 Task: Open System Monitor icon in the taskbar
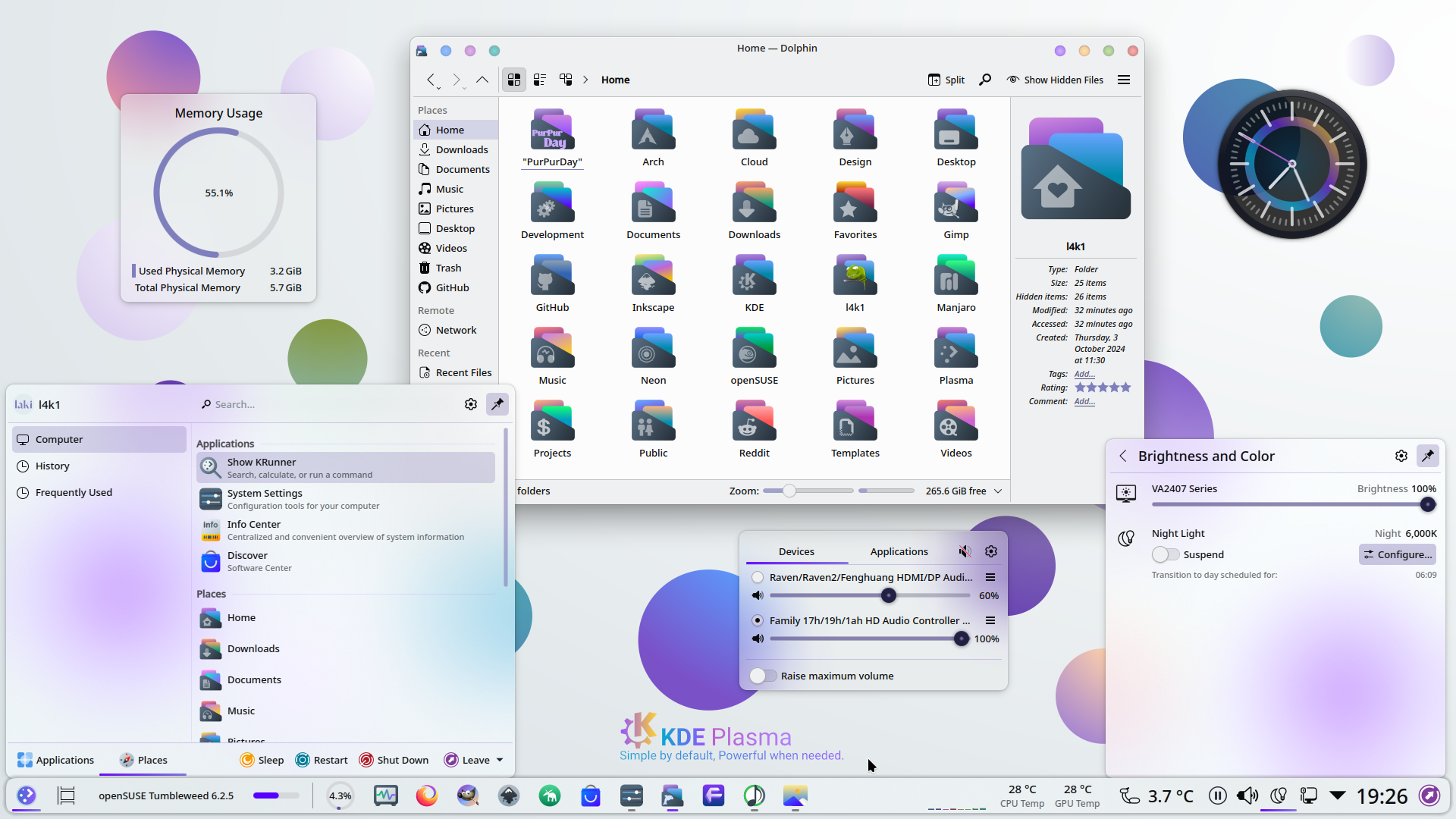click(386, 795)
